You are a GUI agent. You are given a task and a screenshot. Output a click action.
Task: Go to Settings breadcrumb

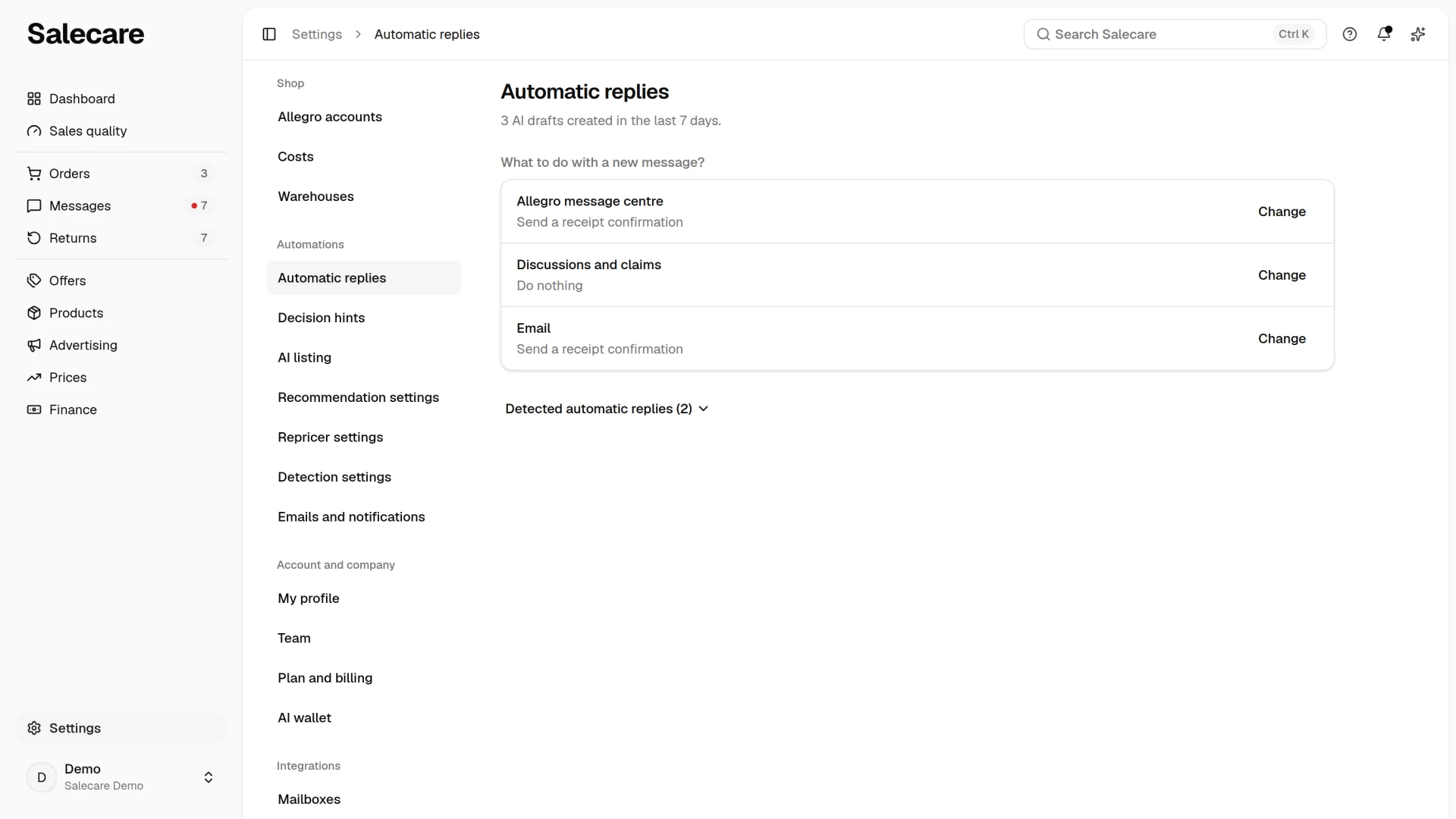(x=317, y=34)
